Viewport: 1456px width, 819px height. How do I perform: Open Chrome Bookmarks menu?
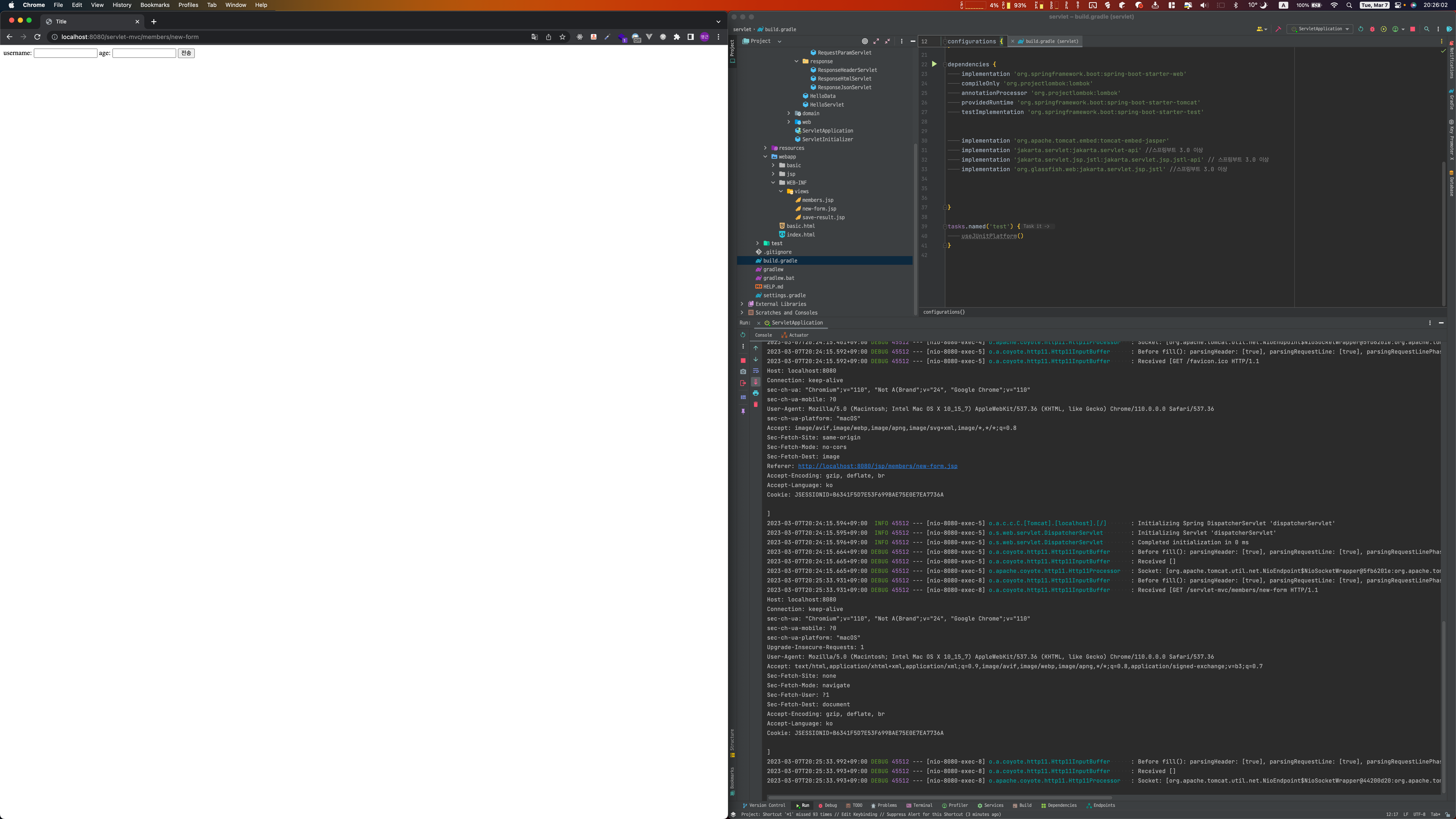click(155, 5)
